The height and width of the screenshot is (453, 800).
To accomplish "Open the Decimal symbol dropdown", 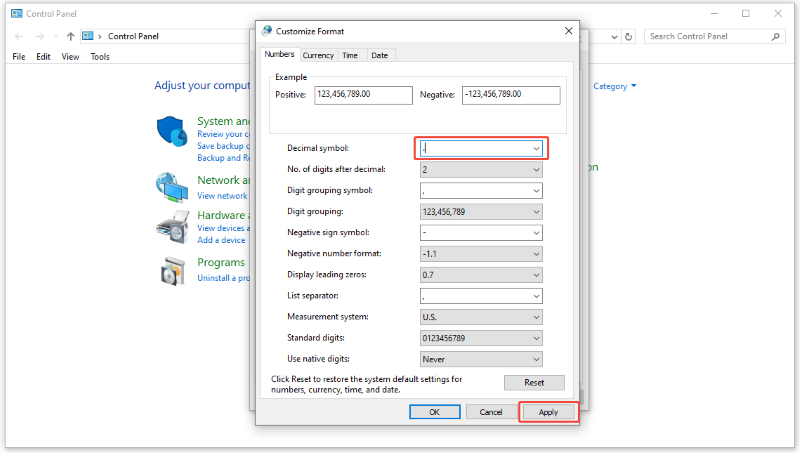I will 536,148.
